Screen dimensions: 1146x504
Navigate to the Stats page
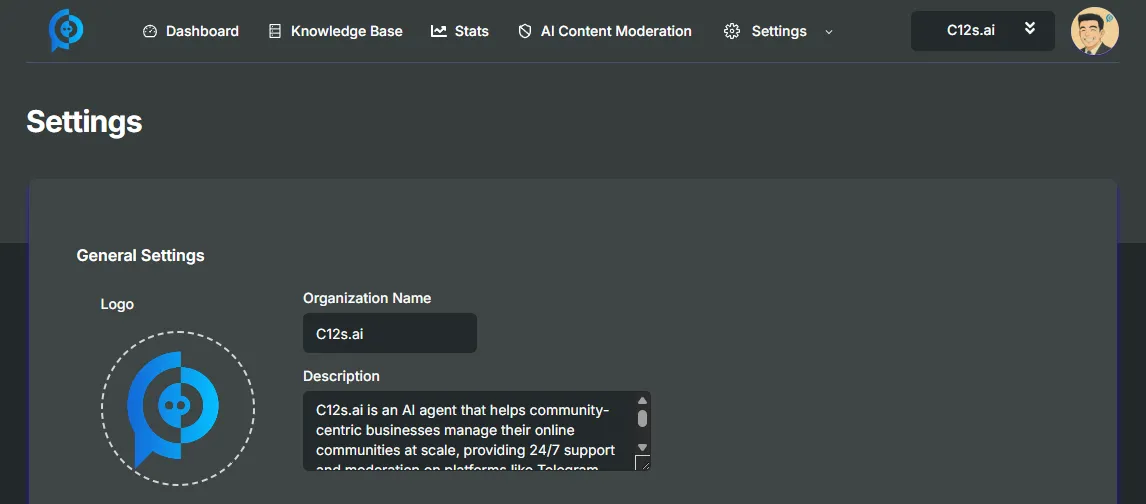tap(471, 31)
